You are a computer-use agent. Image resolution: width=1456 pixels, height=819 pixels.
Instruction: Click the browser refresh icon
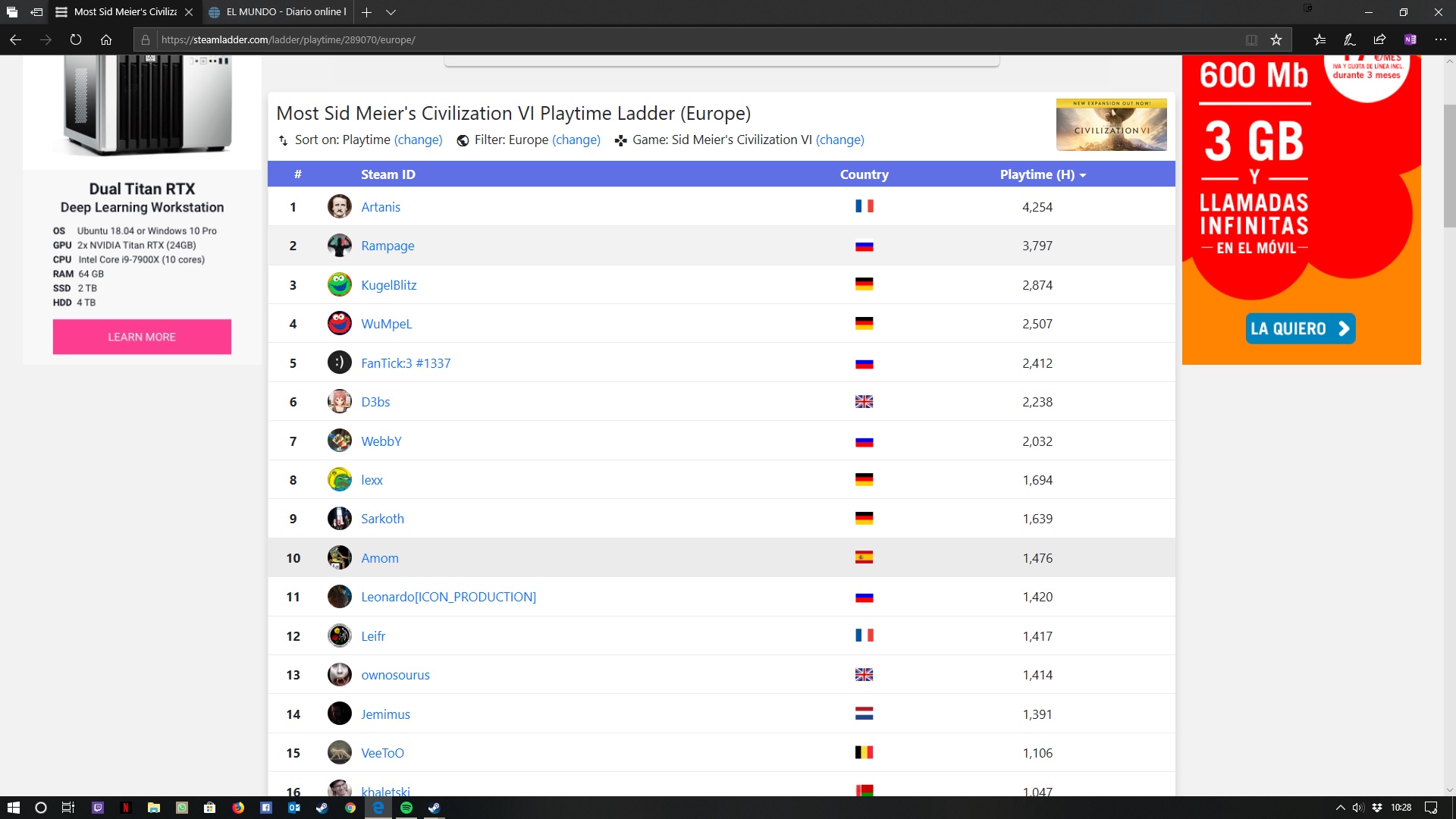(76, 39)
